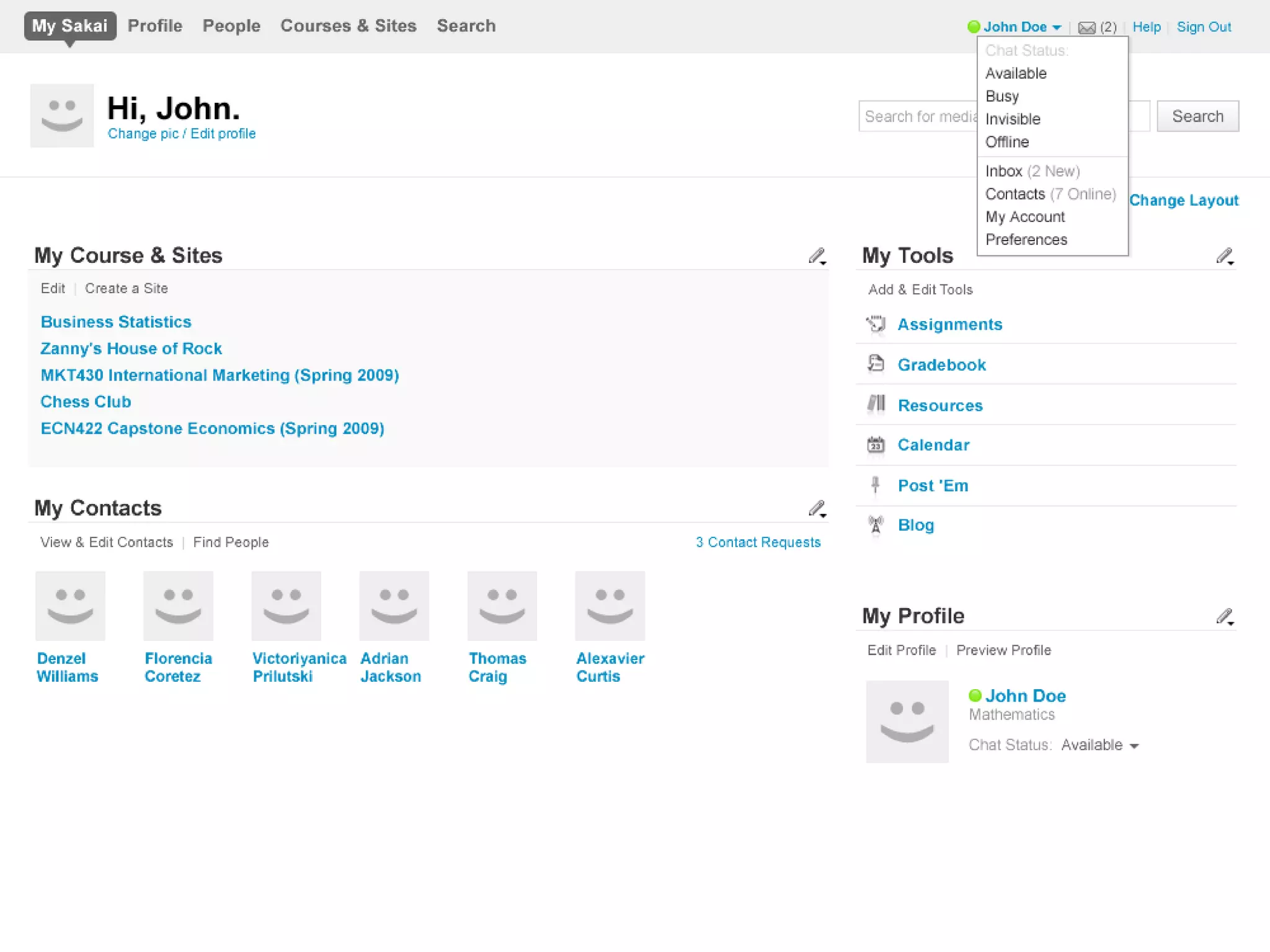Select Preferences from user dropdown menu
Image resolution: width=1270 pixels, height=952 pixels.
(1026, 240)
